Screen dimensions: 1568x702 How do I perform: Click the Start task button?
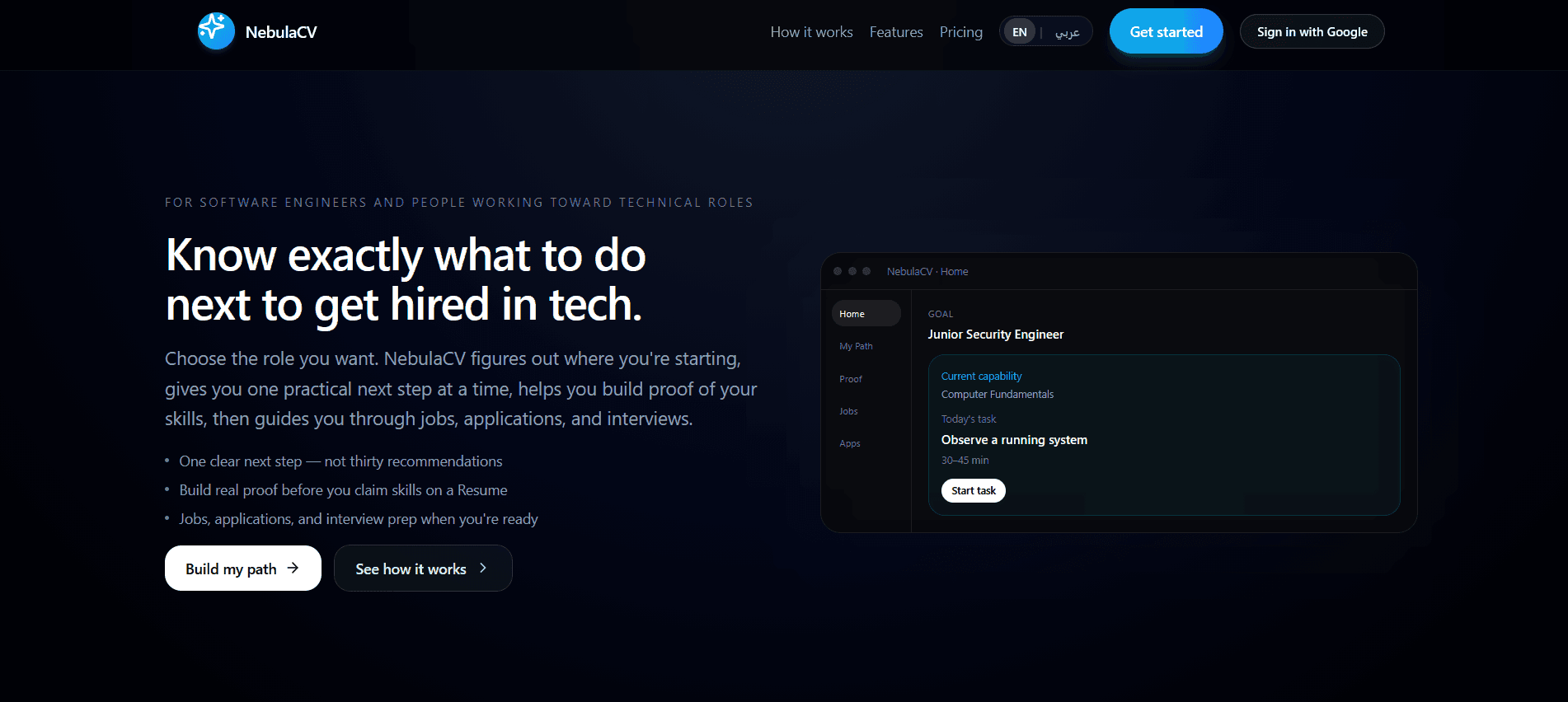click(974, 490)
